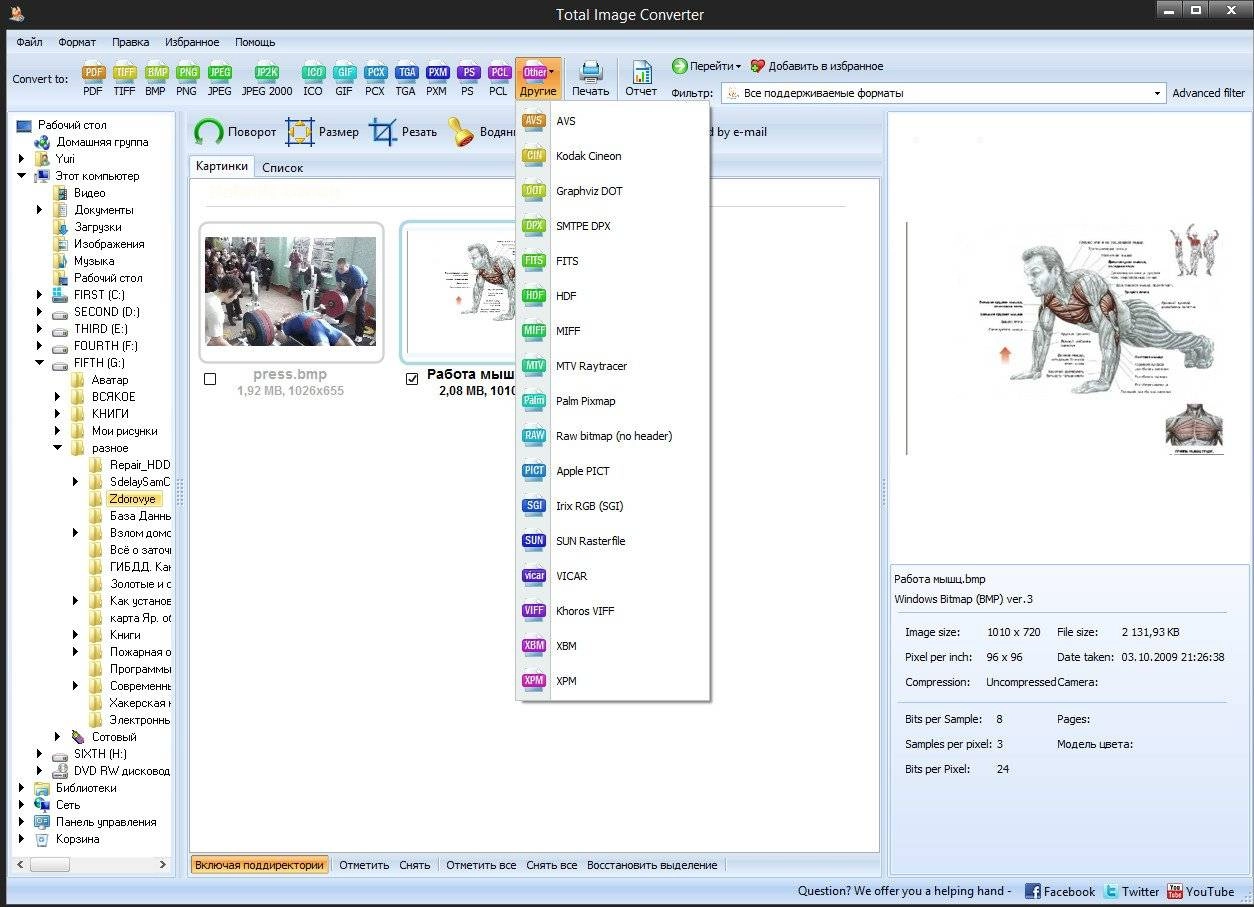This screenshot has height=907, width=1254.
Task: Pick Graphviz DOT format
Action: pos(613,191)
